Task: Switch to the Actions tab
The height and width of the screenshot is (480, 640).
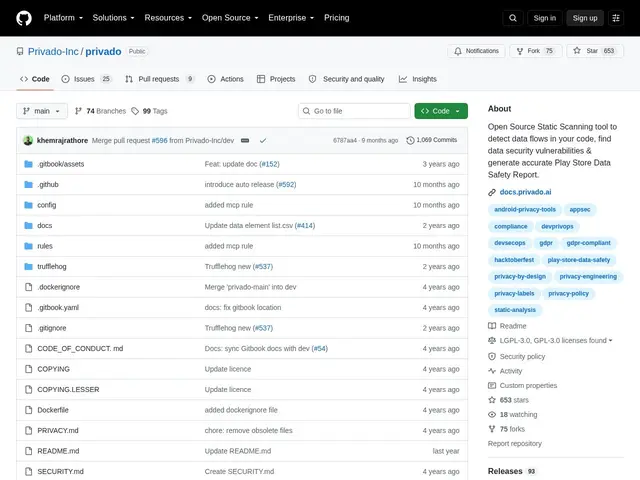Action: tap(225, 79)
